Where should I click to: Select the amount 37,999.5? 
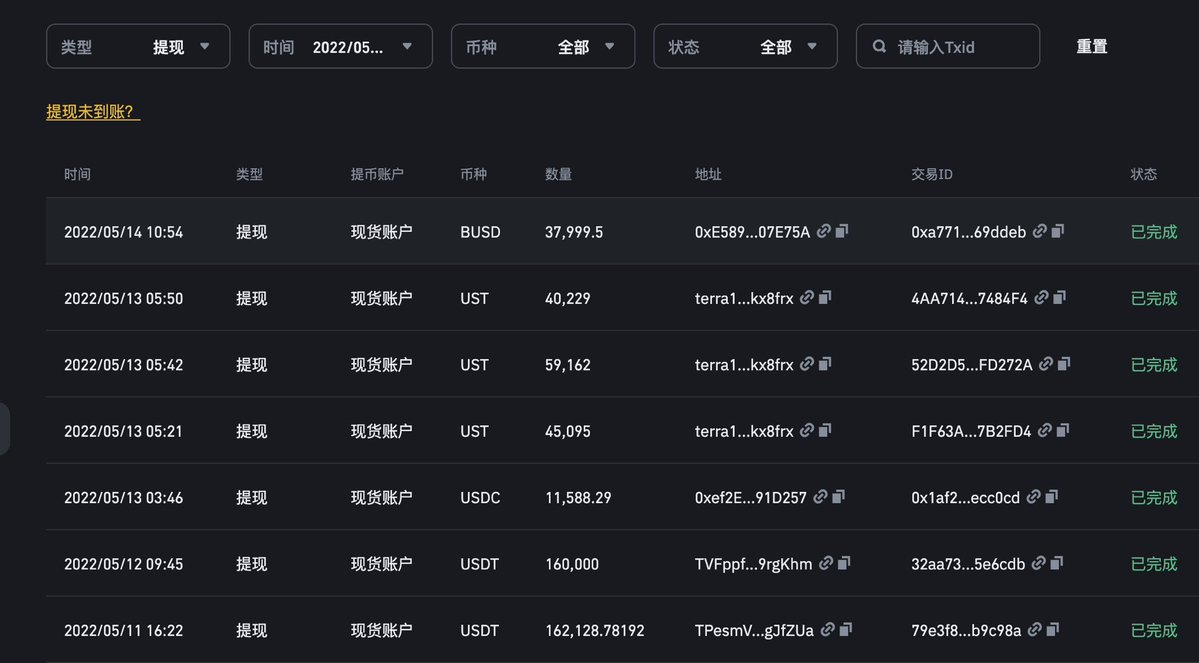click(574, 232)
